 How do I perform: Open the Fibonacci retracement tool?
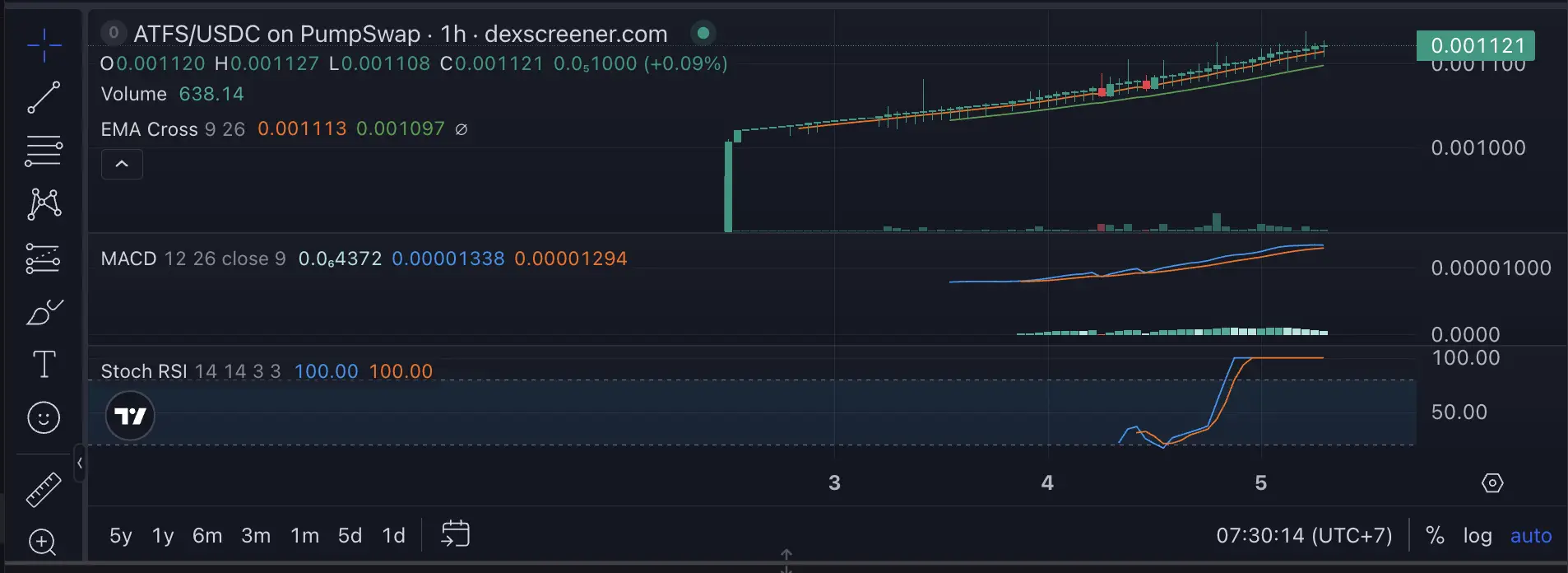coord(44,151)
